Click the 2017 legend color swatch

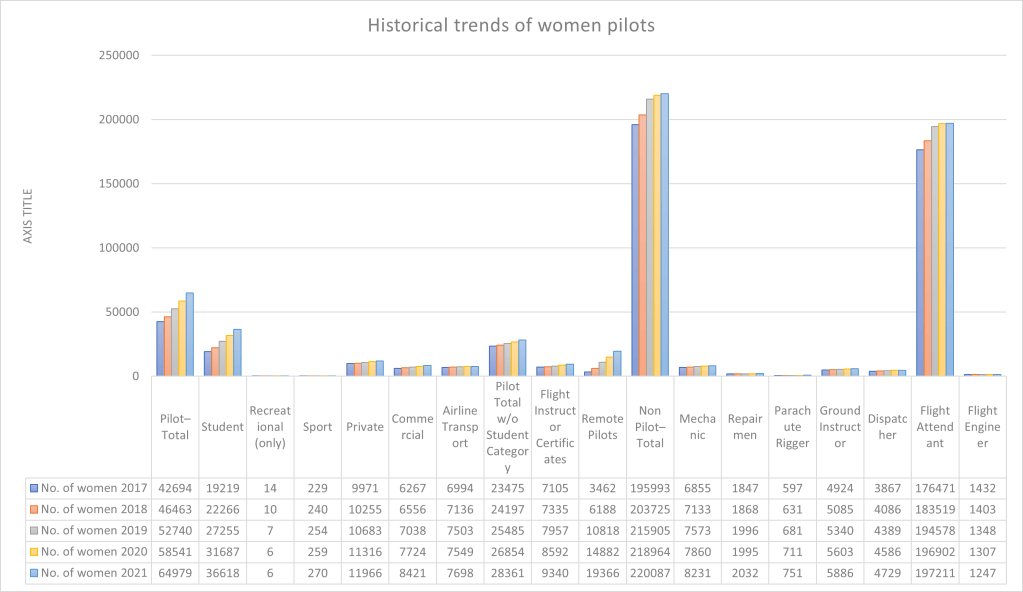[x=34, y=488]
